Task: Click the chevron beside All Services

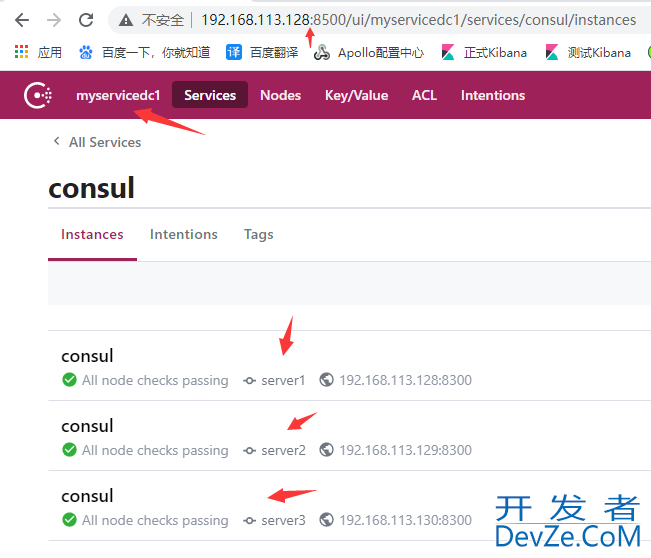Action: [56, 141]
